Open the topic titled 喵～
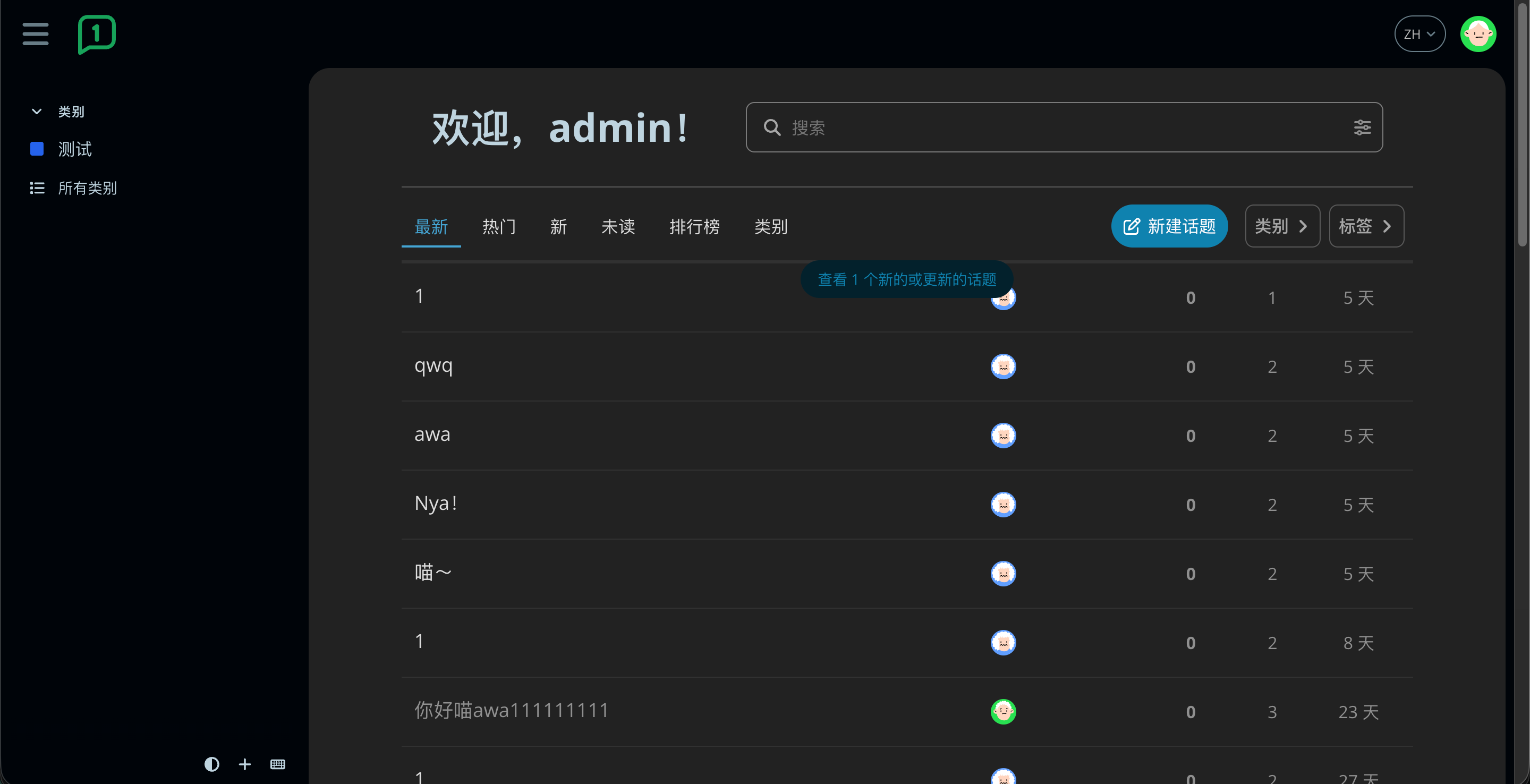Screen dimensions: 1530x784 pyautogui.click(x=433, y=573)
